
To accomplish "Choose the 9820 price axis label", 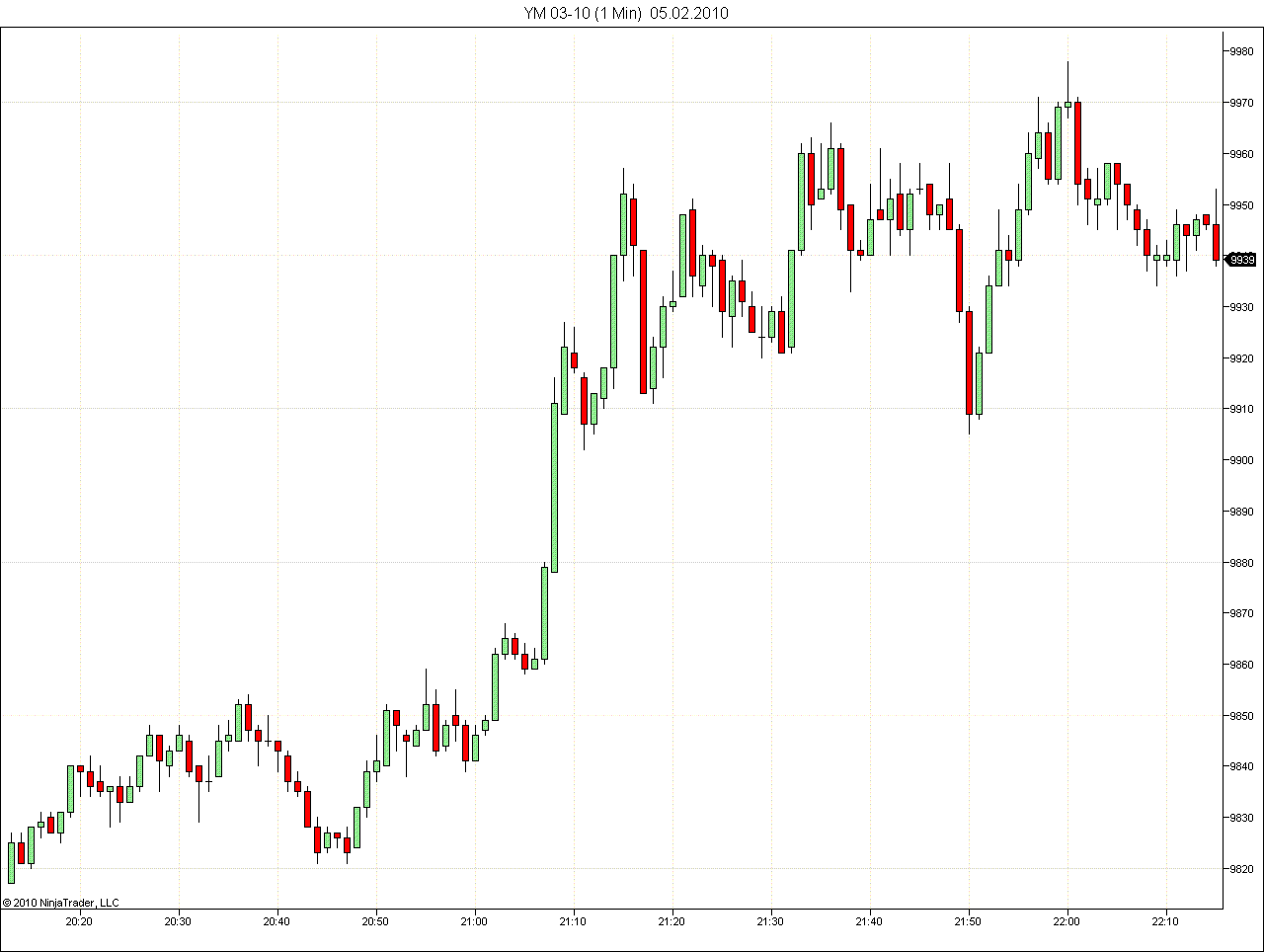I will point(1240,869).
